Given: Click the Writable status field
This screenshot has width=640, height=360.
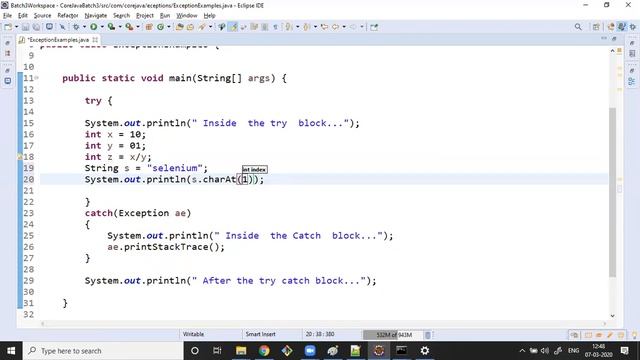Looking at the screenshot, I should (x=193, y=334).
